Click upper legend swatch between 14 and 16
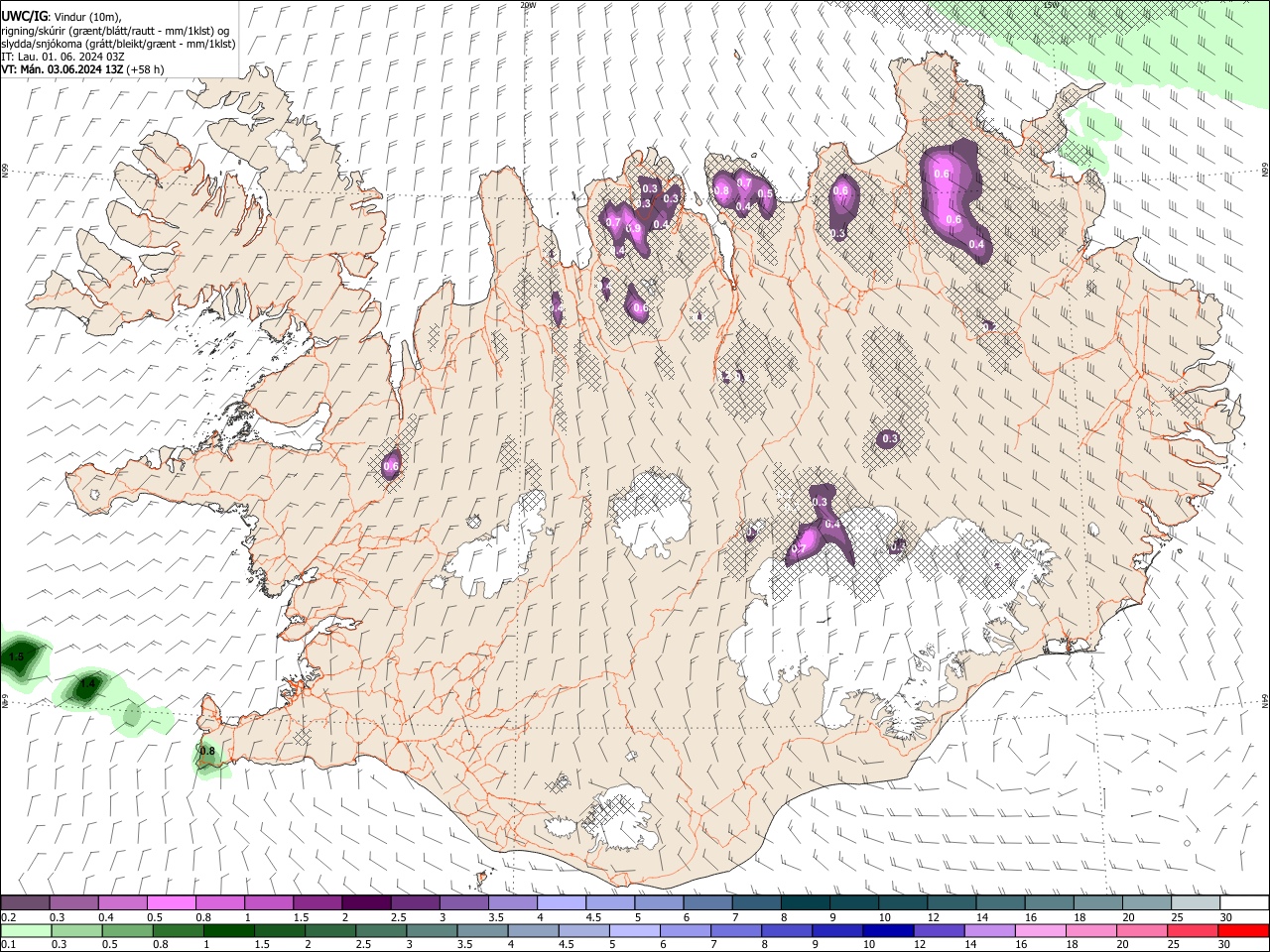Screen dimensions: 1270x952 pos(1000,902)
